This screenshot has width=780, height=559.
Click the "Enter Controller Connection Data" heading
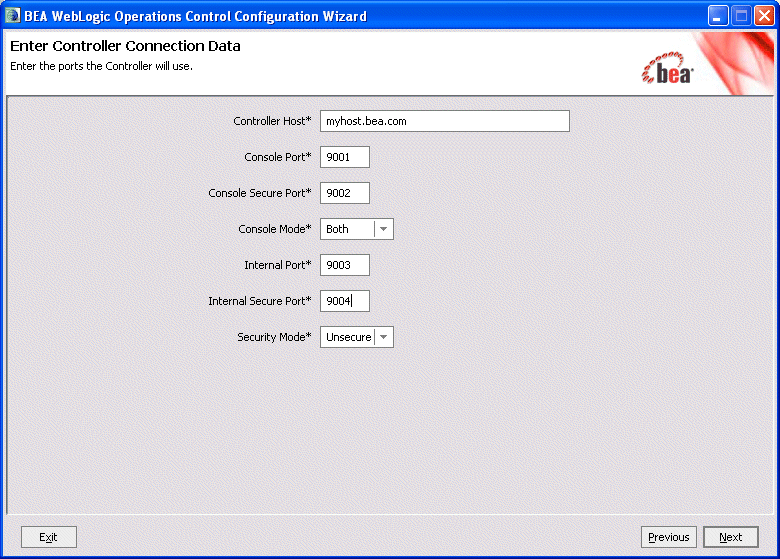[x=125, y=46]
